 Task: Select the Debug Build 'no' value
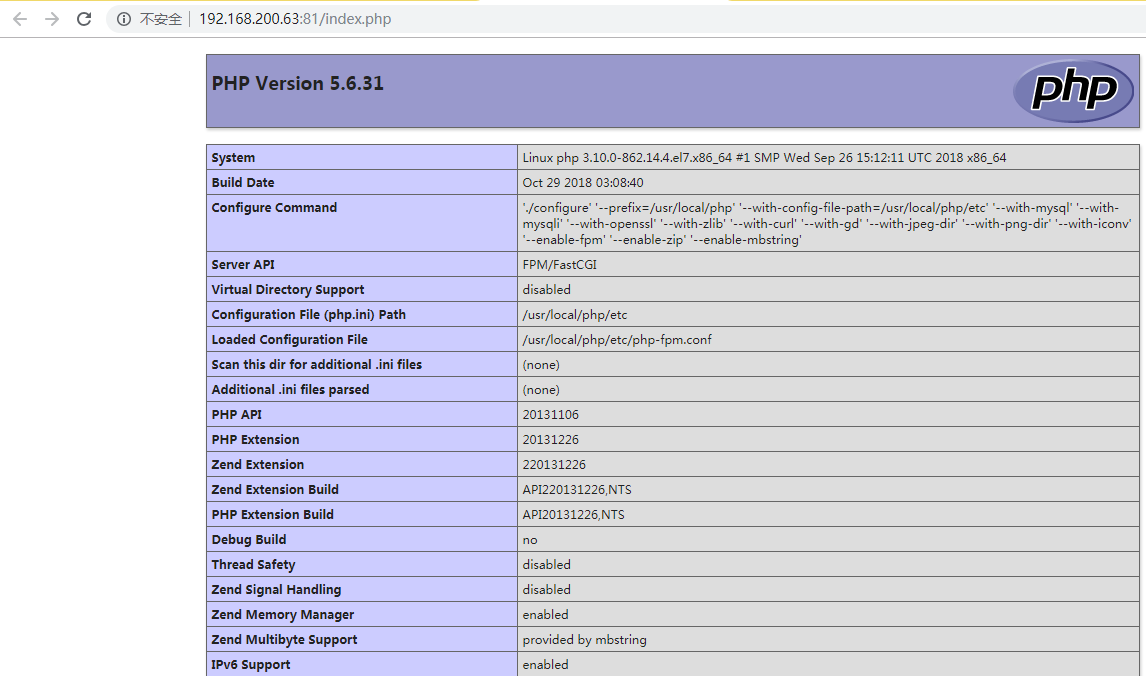(x=530, y=540)
